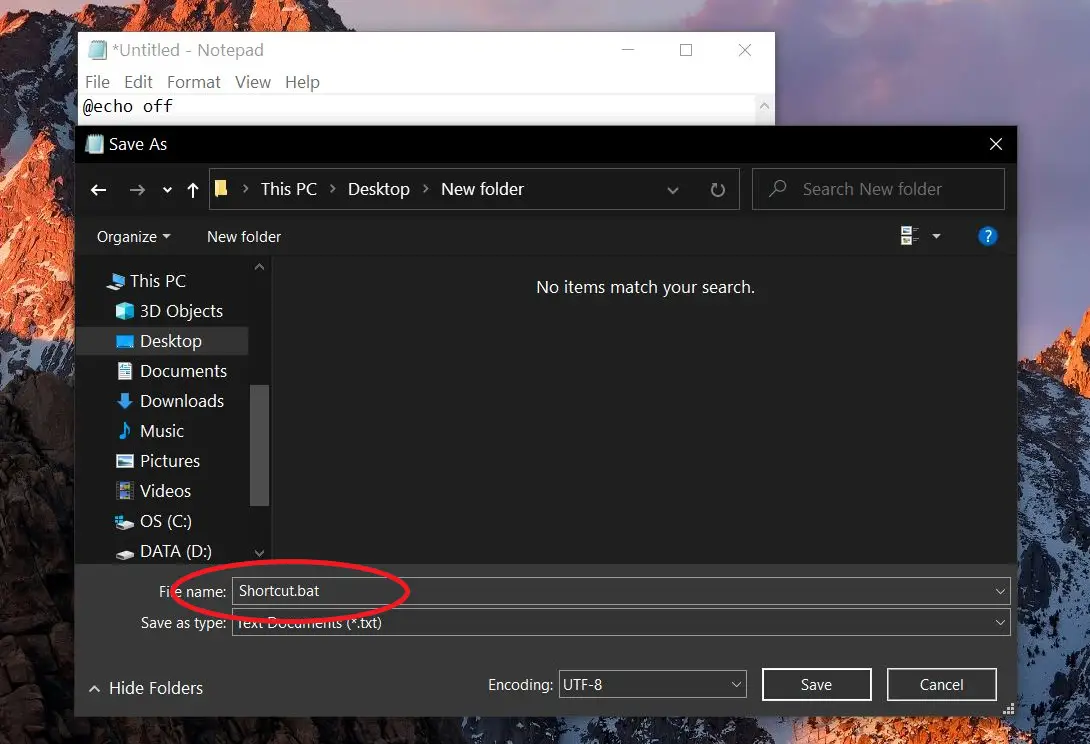This screenshot has height=744, width=1090.
Task: Open the Organize dropdown menu
Action: point(133,237)
